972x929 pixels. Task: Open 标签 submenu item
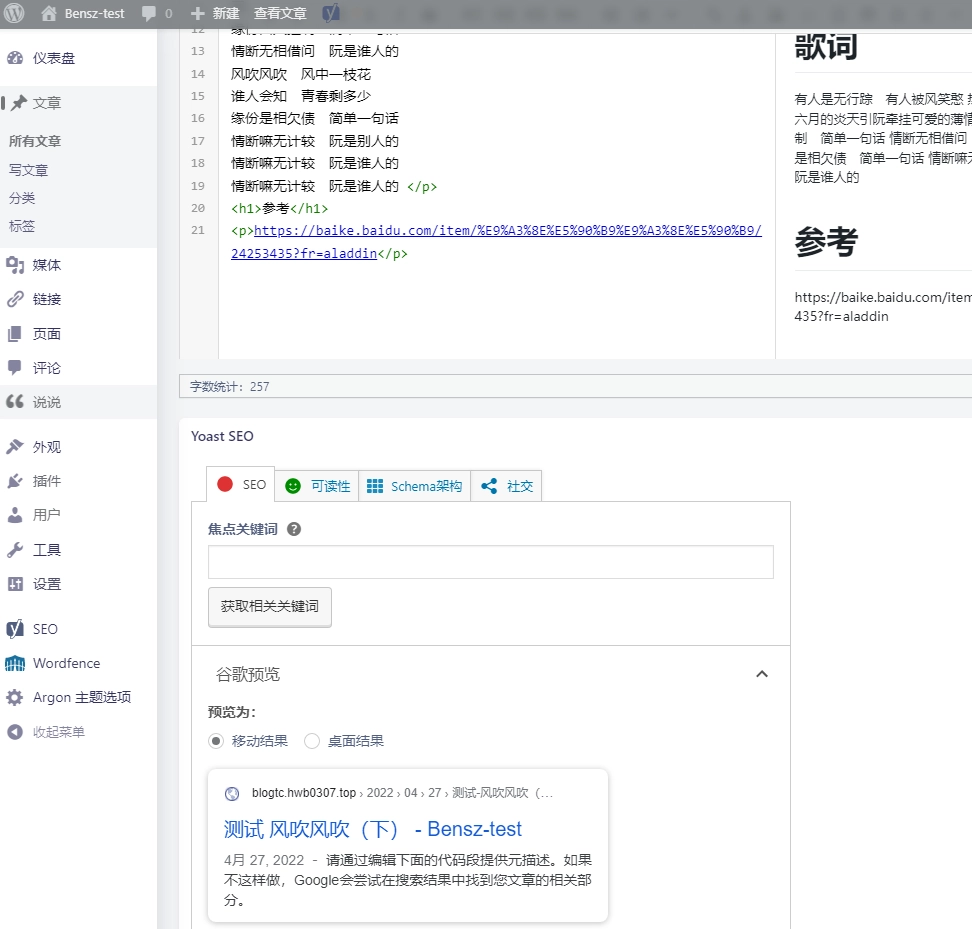(x=22, y=226)
